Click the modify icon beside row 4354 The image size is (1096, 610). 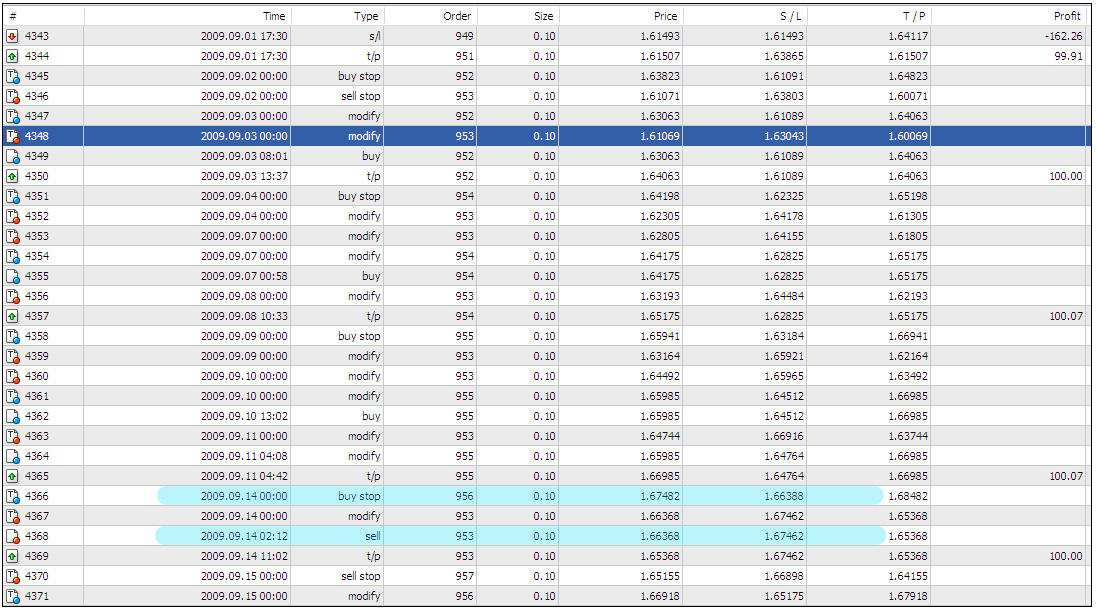tap(13, 256)
